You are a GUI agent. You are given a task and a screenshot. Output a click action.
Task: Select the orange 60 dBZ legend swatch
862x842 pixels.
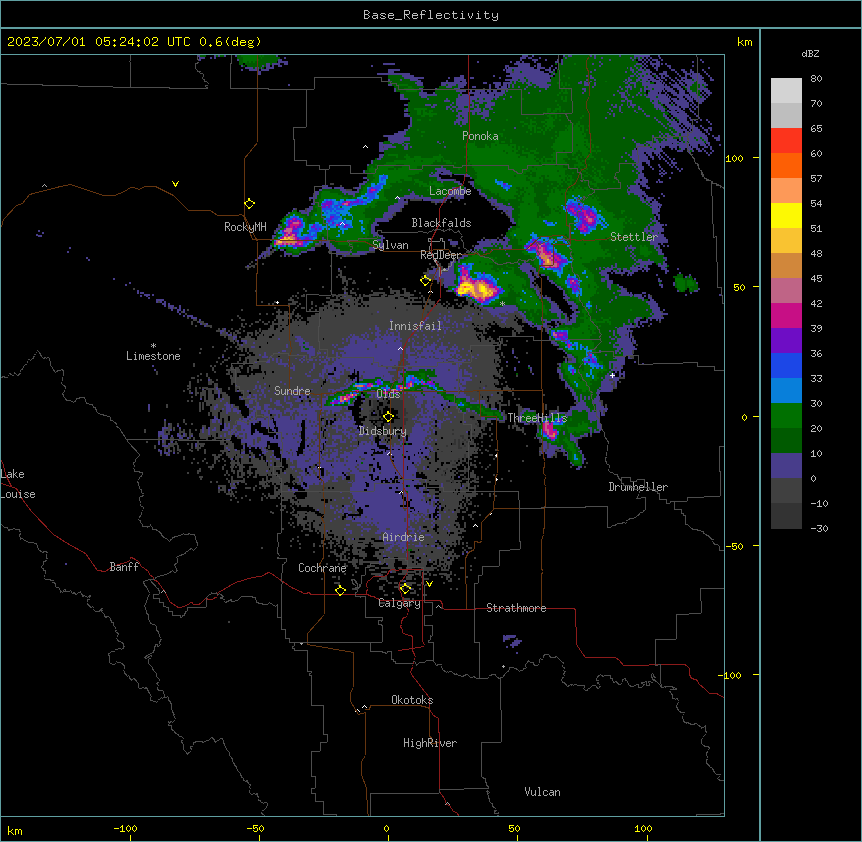click(786, 165)
